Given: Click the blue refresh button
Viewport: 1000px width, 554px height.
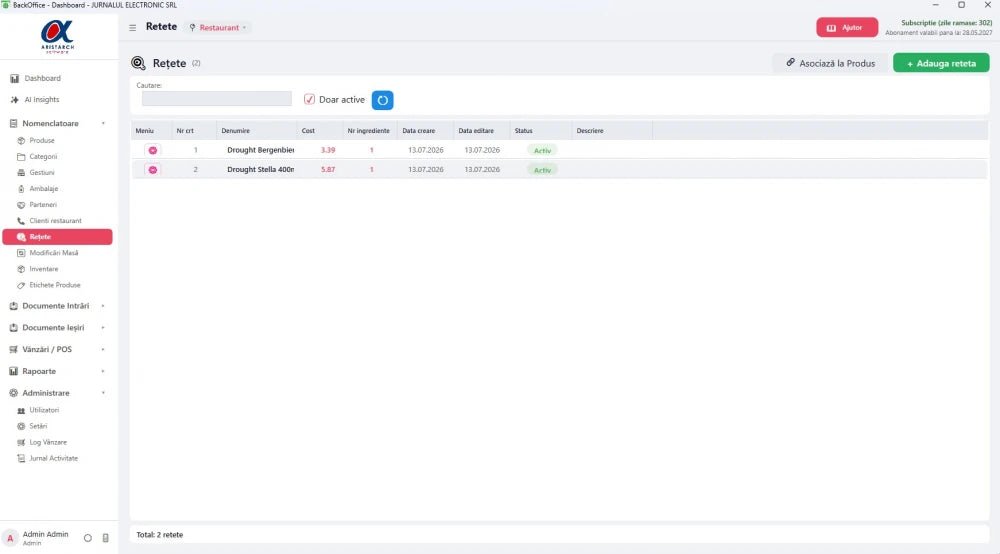Looking at the screenshot, I should pyautogui.click(x=383, y=100).
